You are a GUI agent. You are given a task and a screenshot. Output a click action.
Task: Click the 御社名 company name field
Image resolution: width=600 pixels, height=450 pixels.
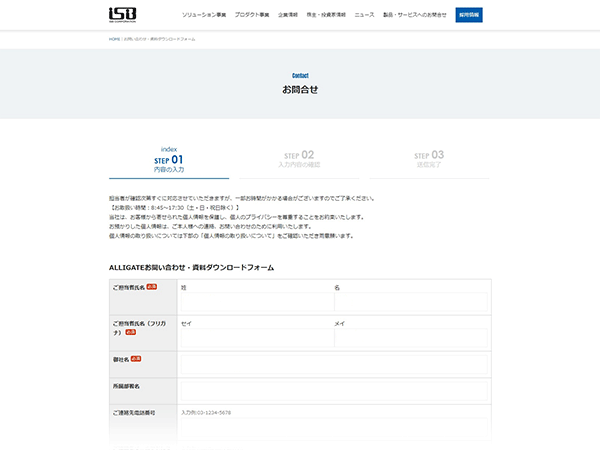point(332,364)
